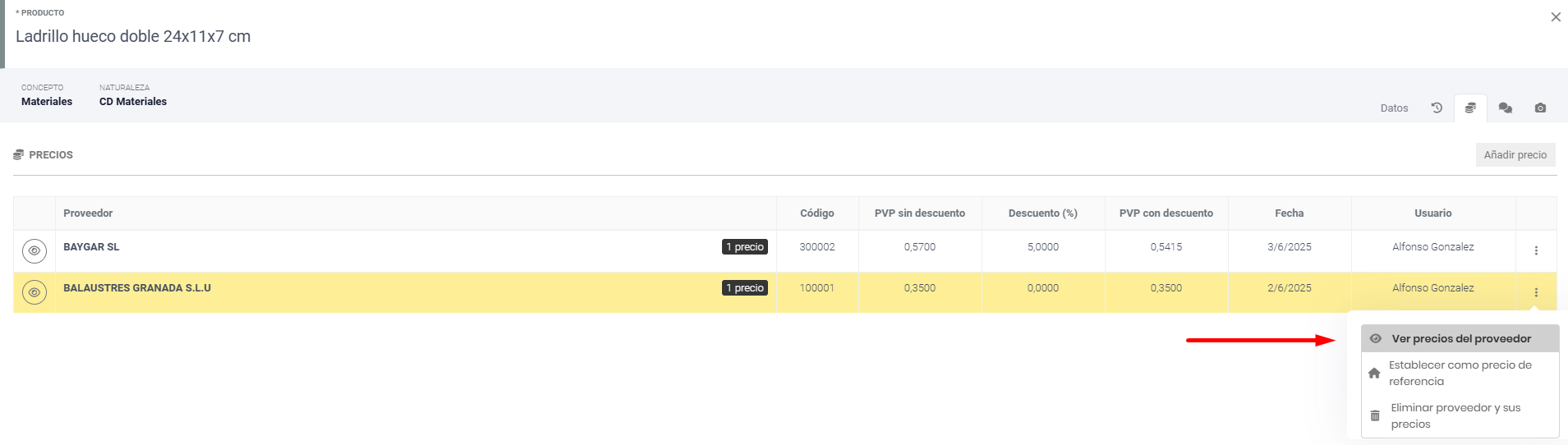Toggle the eye for BAYGAR SL row

34,250
